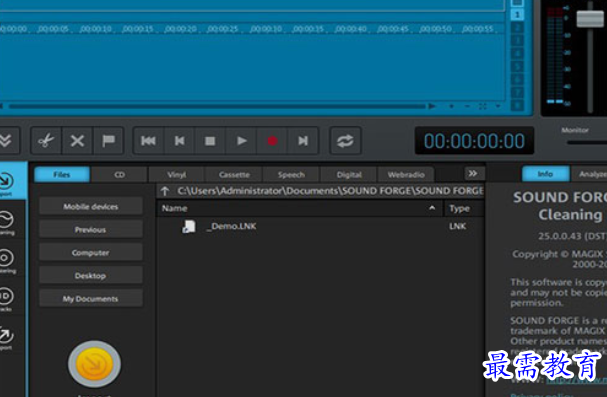The image size is (607, 397).
Task: Click the My Documents button
Action: point(91,299)
